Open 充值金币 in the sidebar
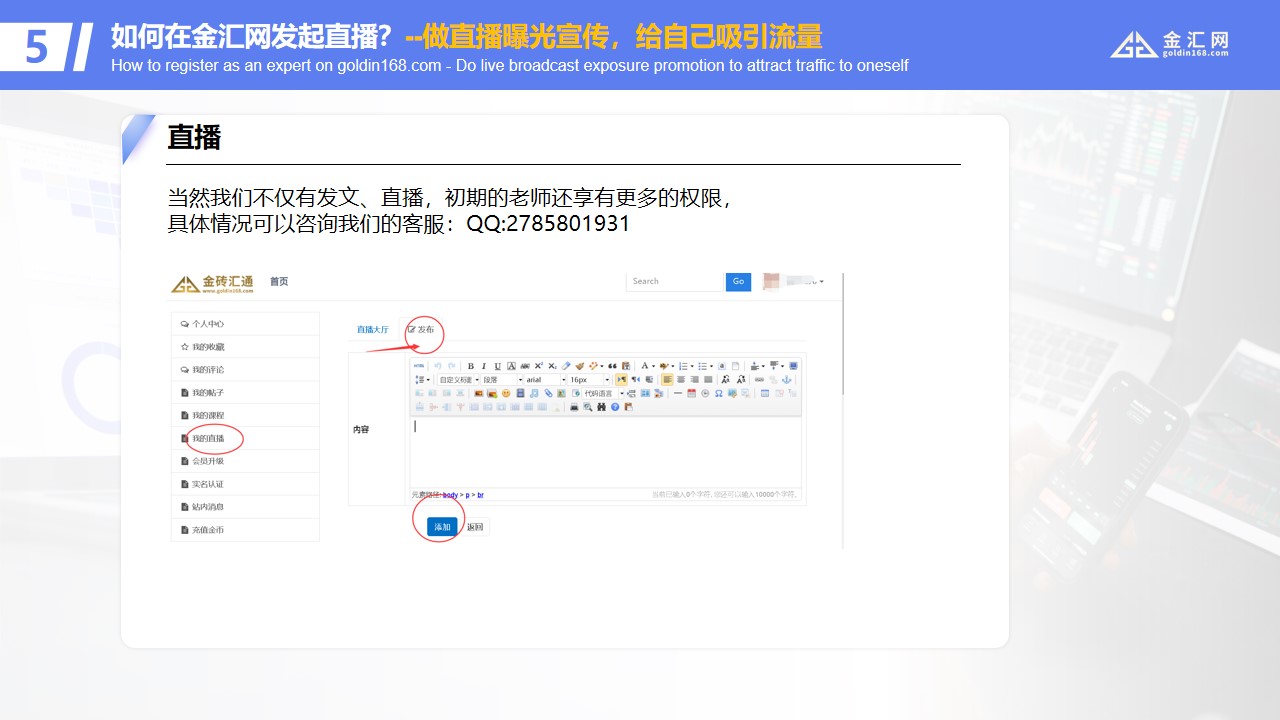Viewport: 1280px width, 720px height. click(x=245, y=530)
